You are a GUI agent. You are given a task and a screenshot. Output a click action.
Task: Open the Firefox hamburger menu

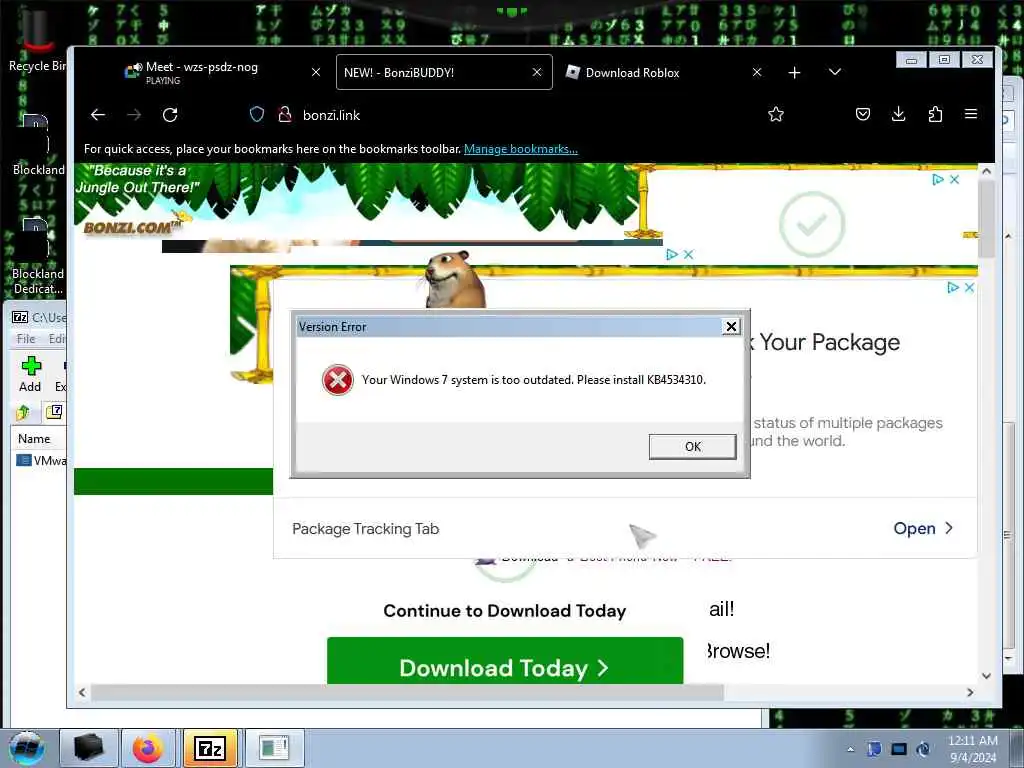coord(971,114)
